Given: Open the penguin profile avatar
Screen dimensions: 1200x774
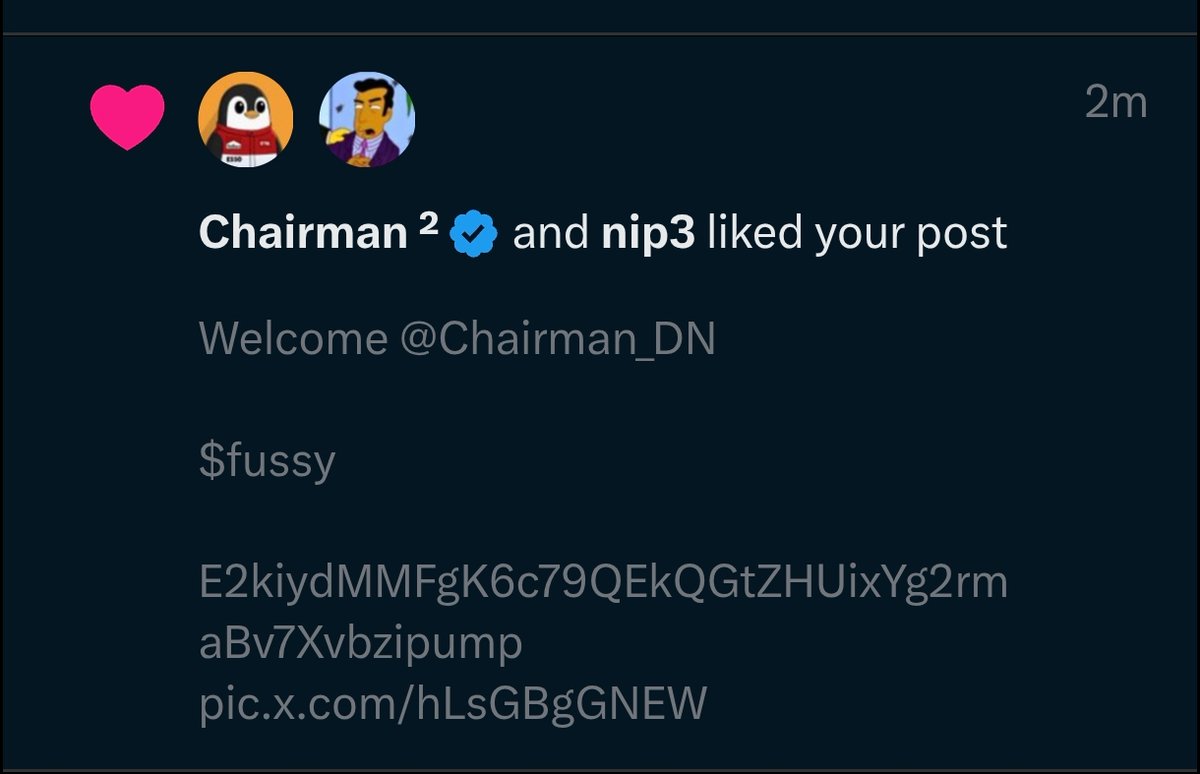Looking at the screenshot, I should (x=246, y=119).
